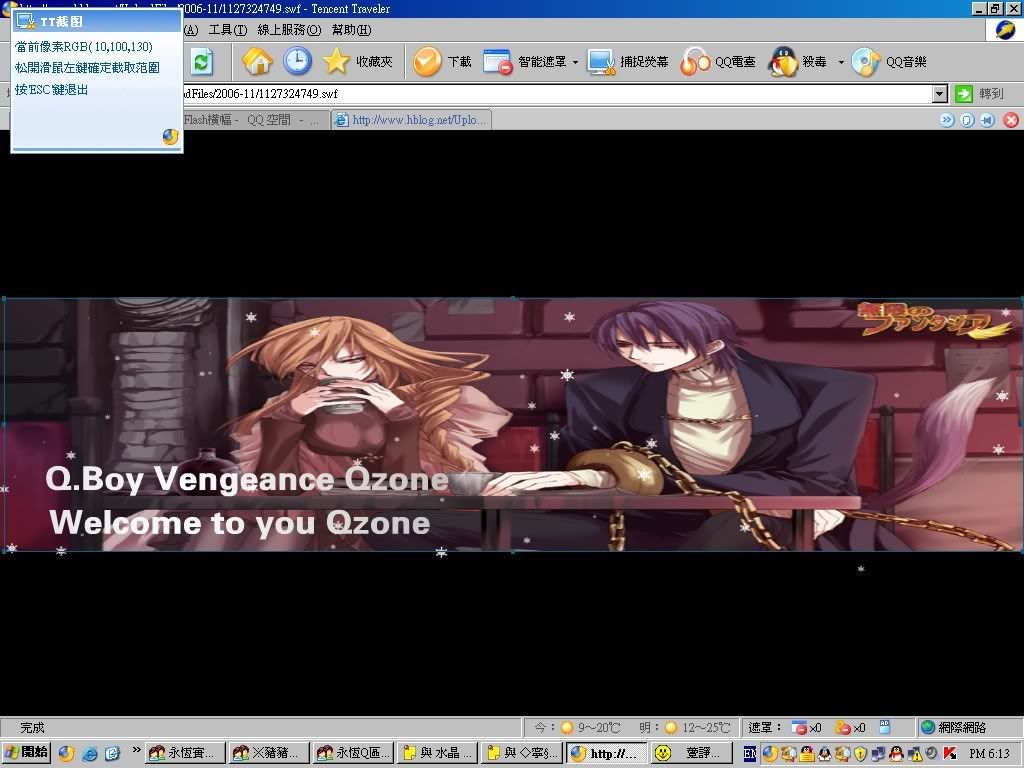Image resolution: width=1024 pixels, height=768 pixels.
Task: Click the 網際網路 internet zone globe
Action: click(927, 727)
